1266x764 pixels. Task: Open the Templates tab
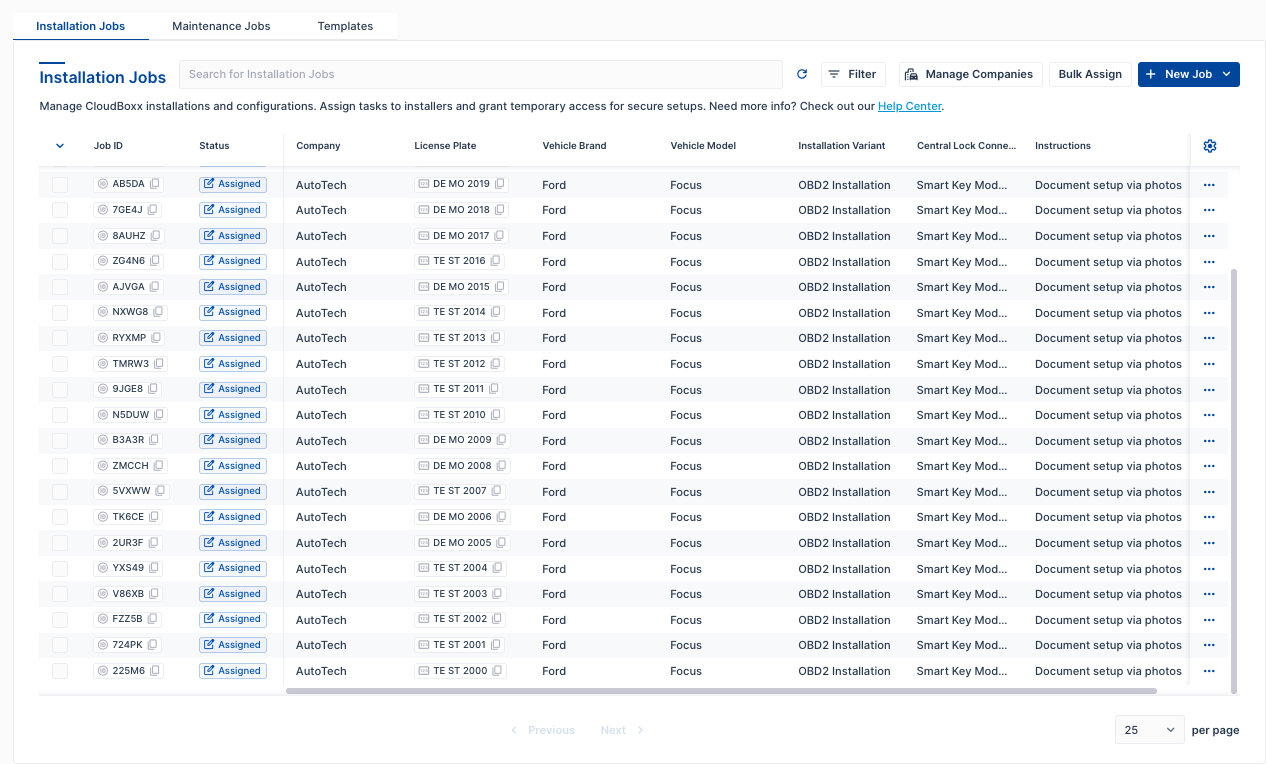point(345,26)
